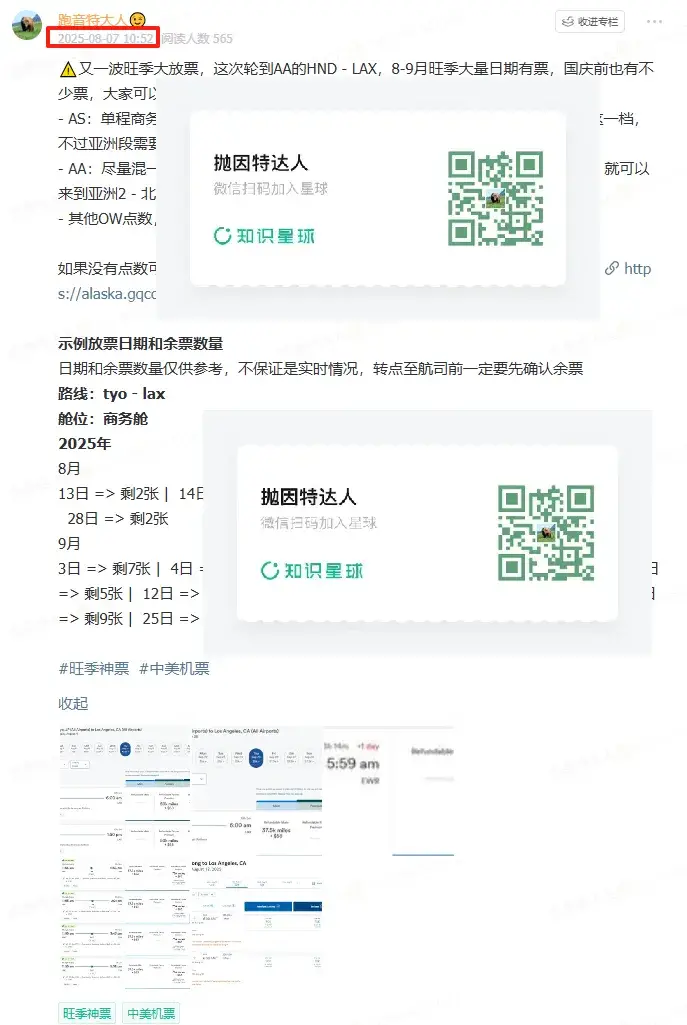Click the 28日 => 剩2张 entry
Image resolution: width=687 pixels, height=1025 pixels.
click(118, 518)
